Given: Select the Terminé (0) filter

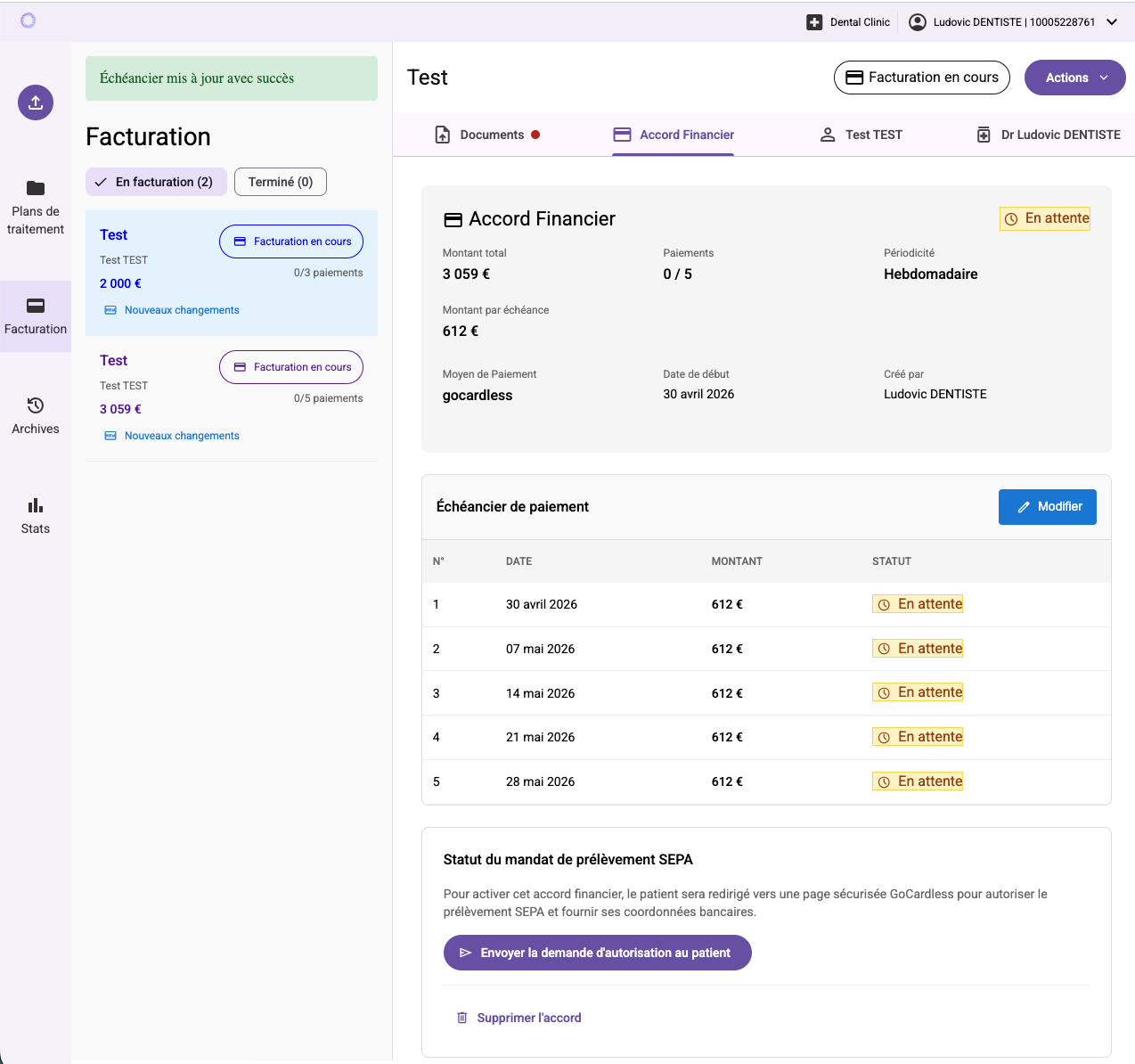Looking at the screenshot, I should point(280,182).
